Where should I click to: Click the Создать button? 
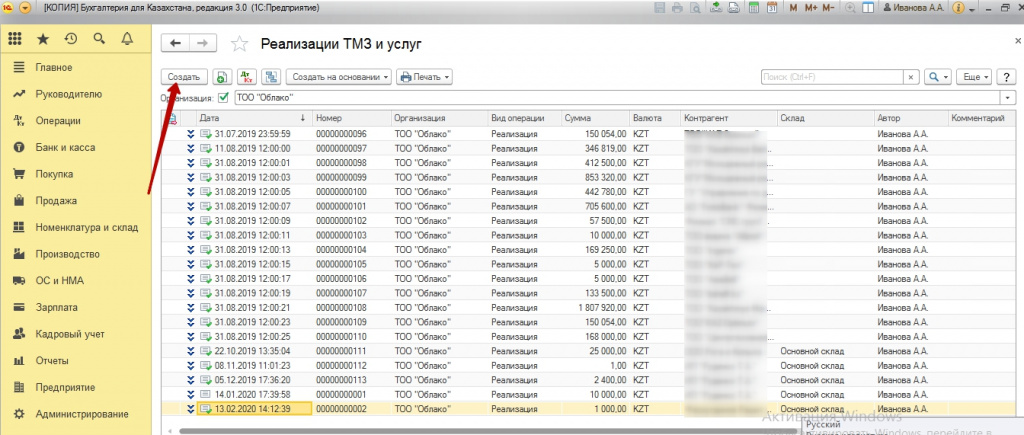click(x=184, y=77)
